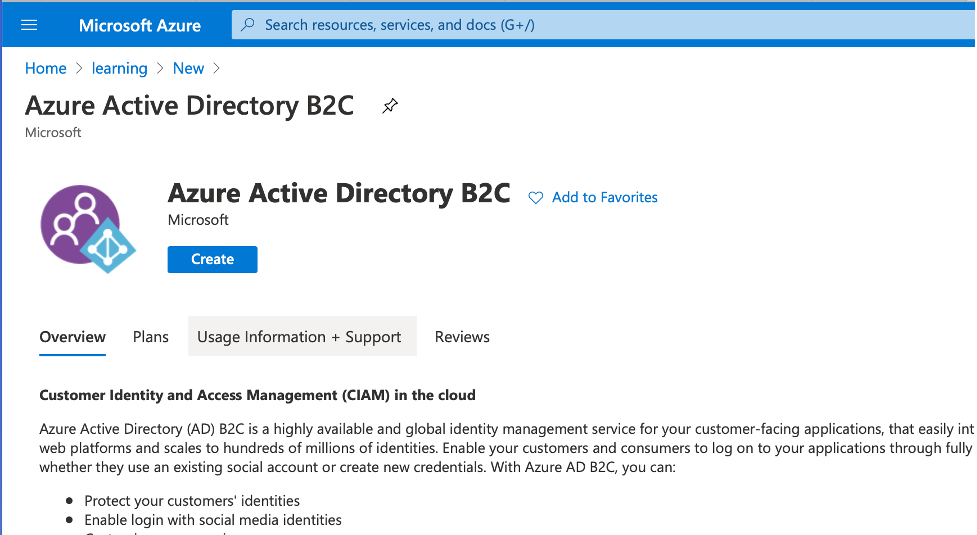Open the hamburger portal menu
The width and height of the screenshot is (977, 535).
click(29, 25)
